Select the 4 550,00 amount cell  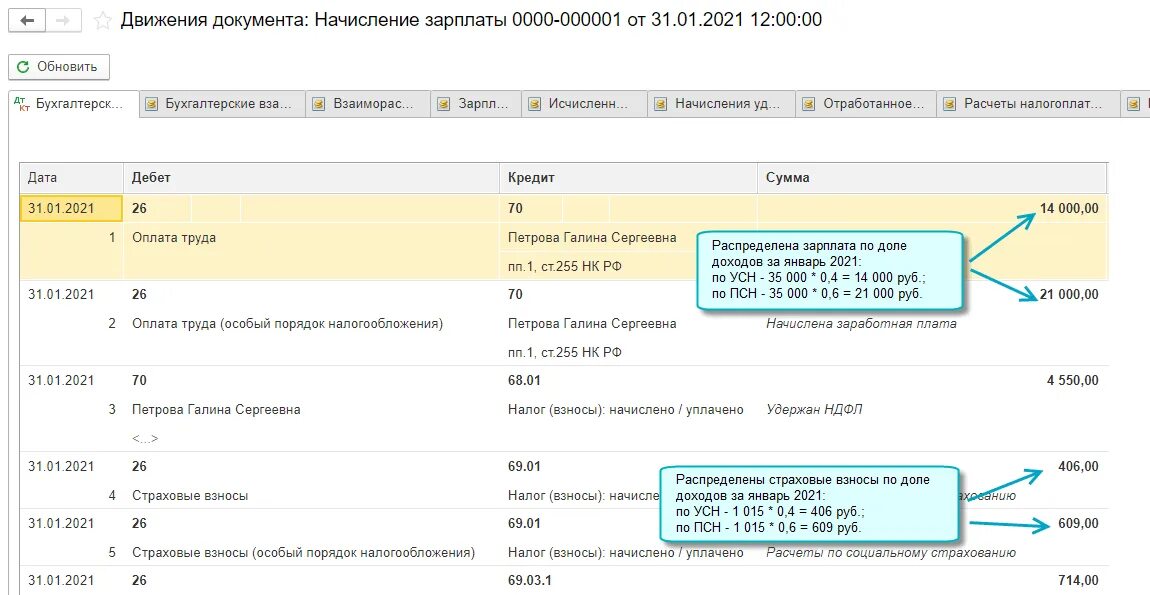1072,380
